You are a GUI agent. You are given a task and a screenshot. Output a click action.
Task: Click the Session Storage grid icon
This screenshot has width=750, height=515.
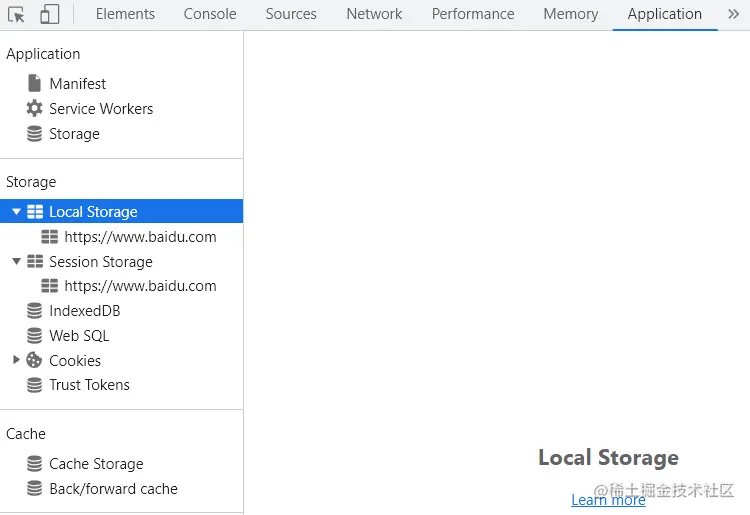pos(35,261)
